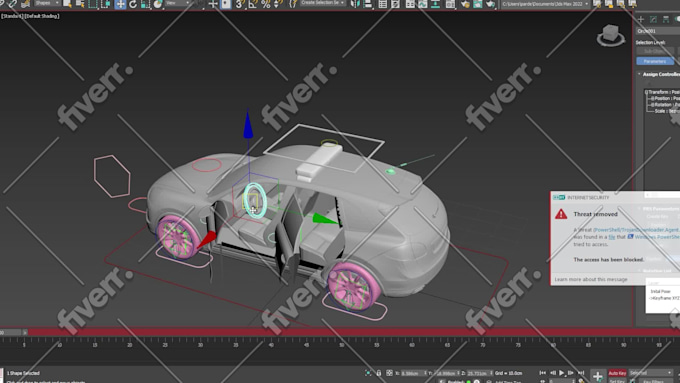The height and width of the screenshot is (383, 680).
Task: Open the Render Setup teapot icon
Action: pyautogui.click(x=465, y=4)
